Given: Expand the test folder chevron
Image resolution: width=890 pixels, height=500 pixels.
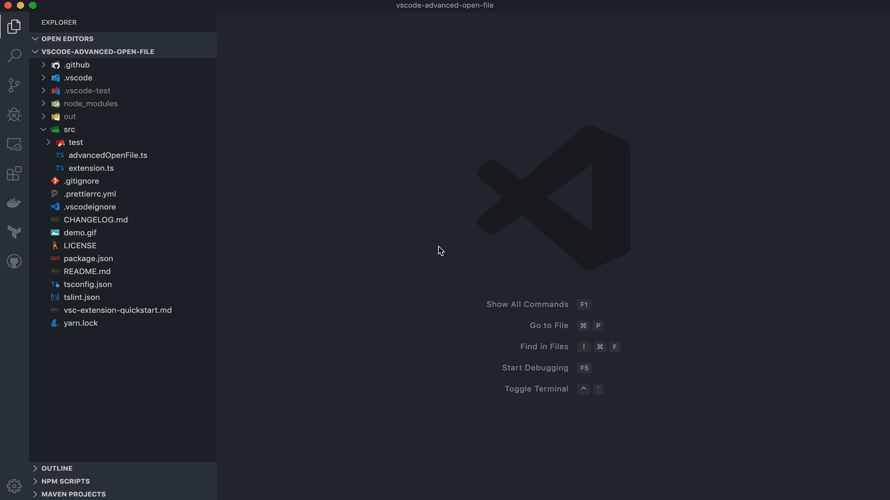Looking at the screenshot, I should (49, 142).
